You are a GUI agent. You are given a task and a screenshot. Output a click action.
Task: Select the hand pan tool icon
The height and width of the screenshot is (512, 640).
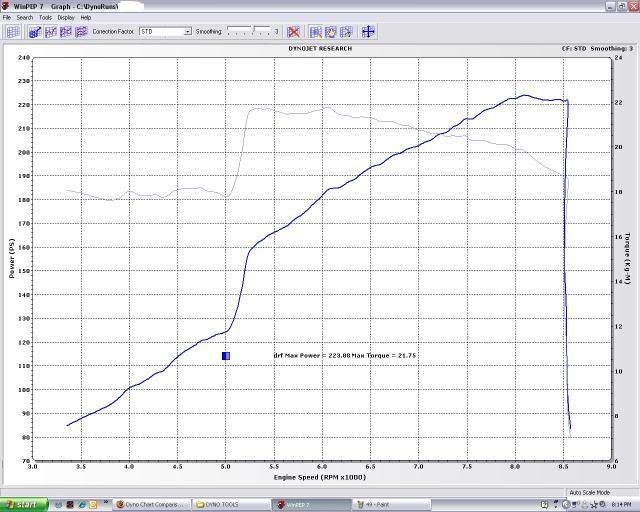(x=329, y=32)
